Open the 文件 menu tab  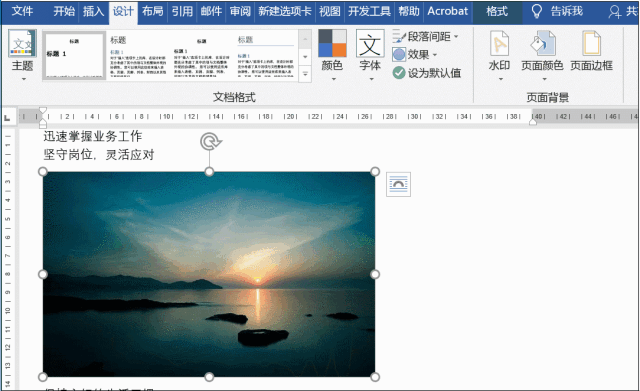point(22,11)
